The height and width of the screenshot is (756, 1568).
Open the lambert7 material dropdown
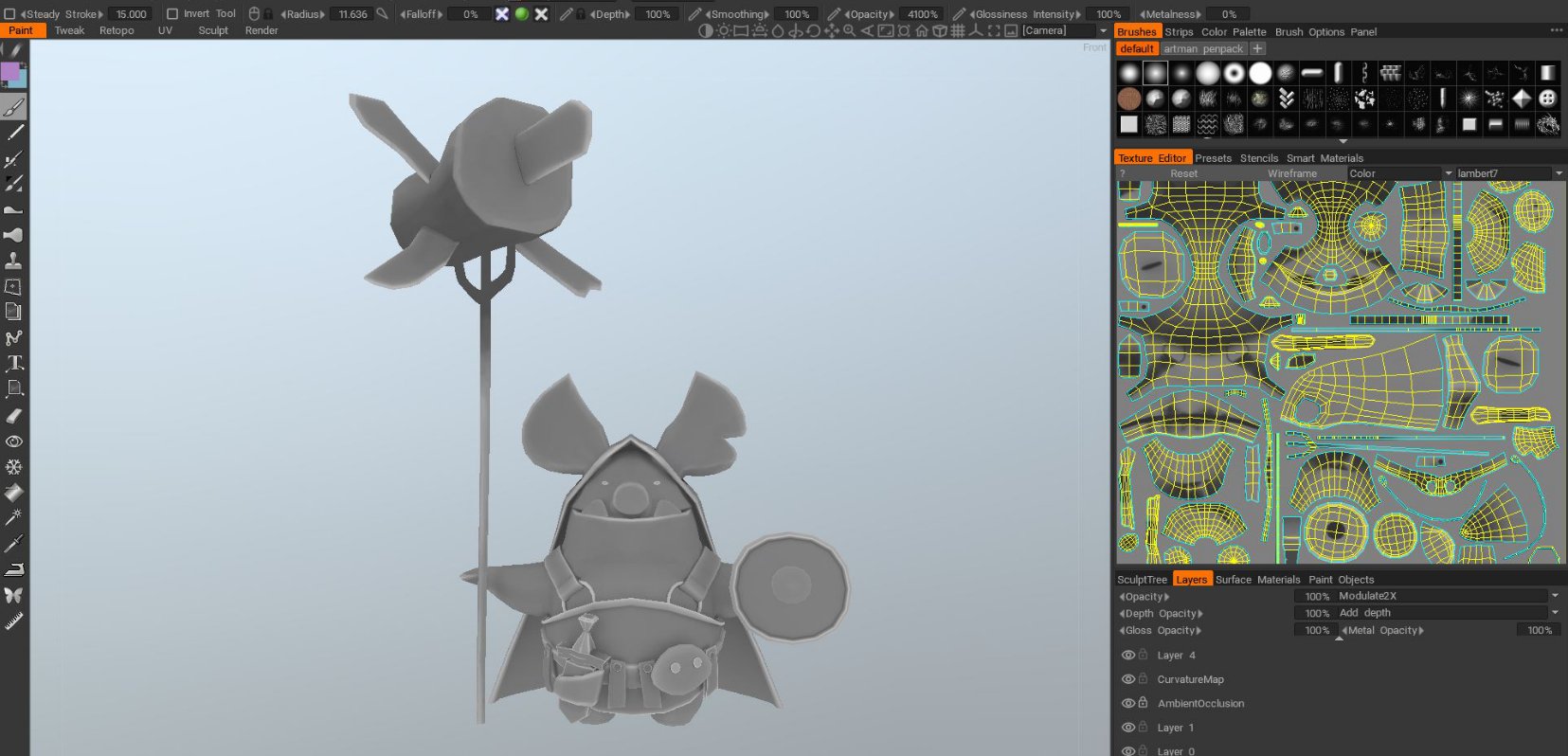click(1559, 173)
